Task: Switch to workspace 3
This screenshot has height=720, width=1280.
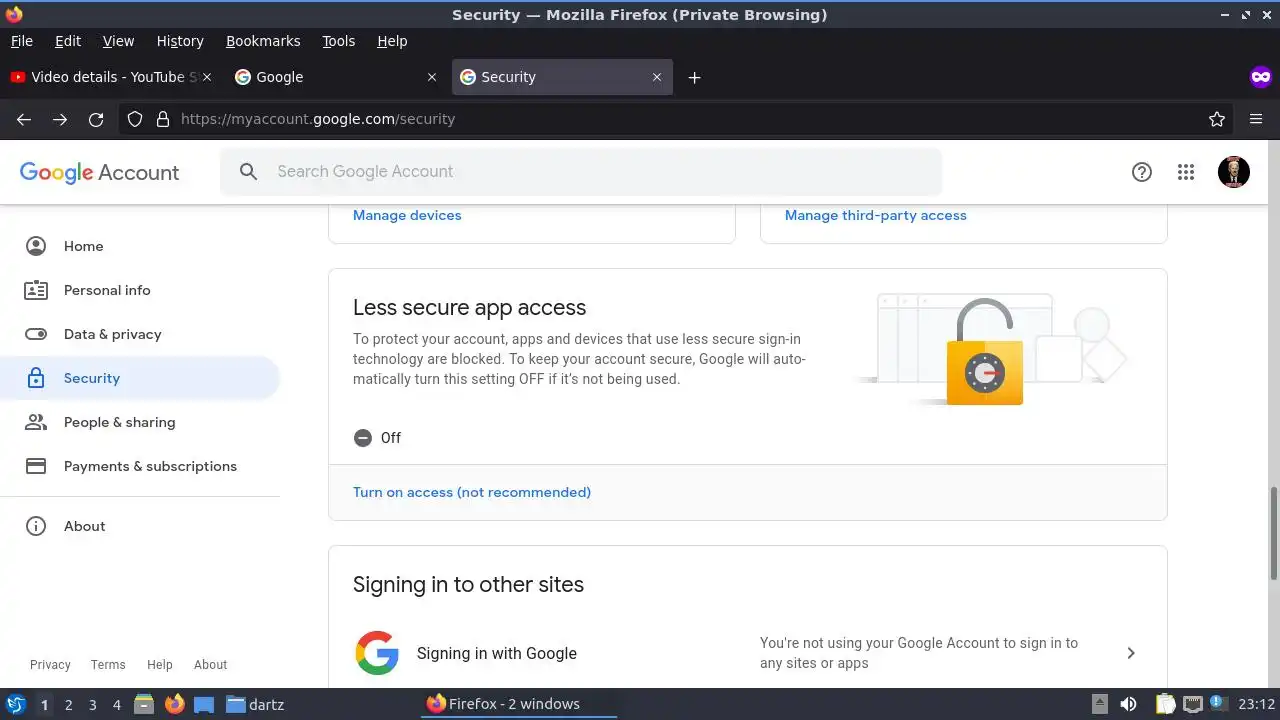Action: pyautogui.click(x=92, y=704)
